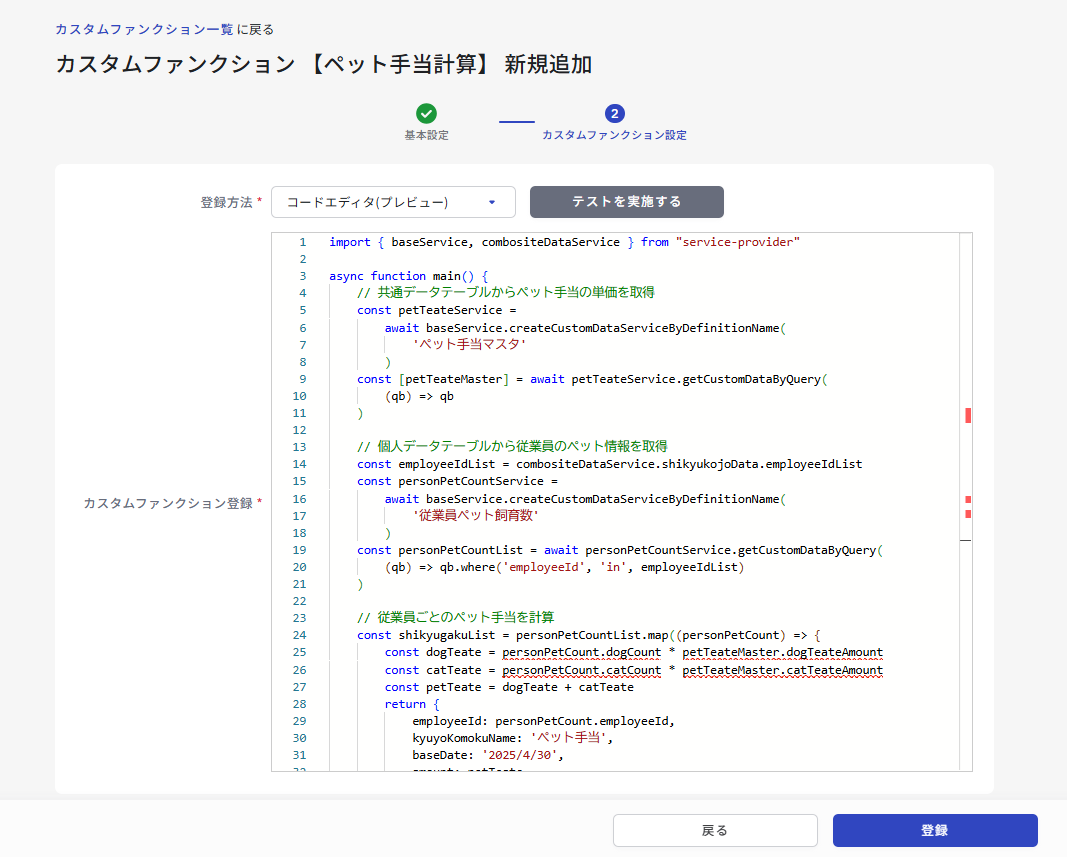Click the code editor vertical scrollbar
The width and height of the screenshot is (1067, 857).
pyautogui.click(x=966, y=502)
